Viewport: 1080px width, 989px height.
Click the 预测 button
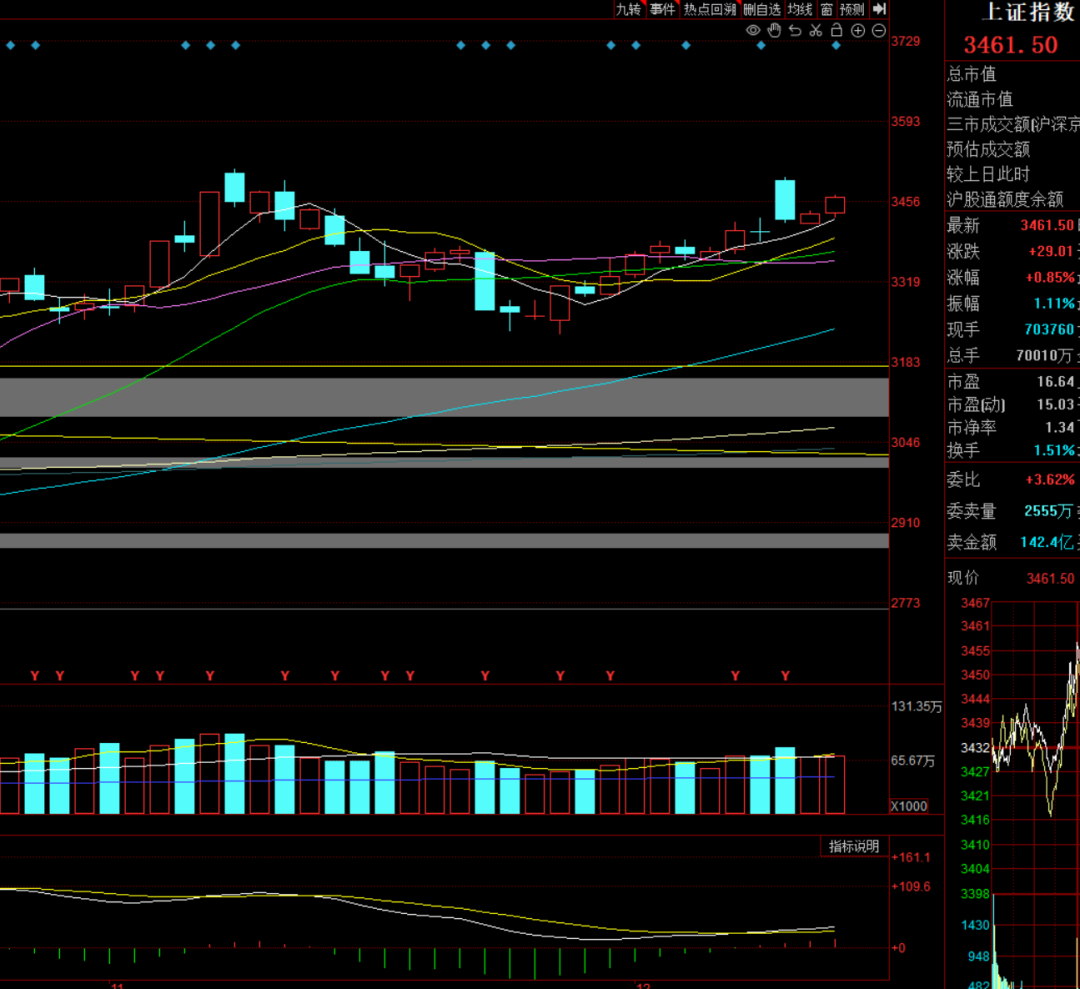(x=852, y=9)
